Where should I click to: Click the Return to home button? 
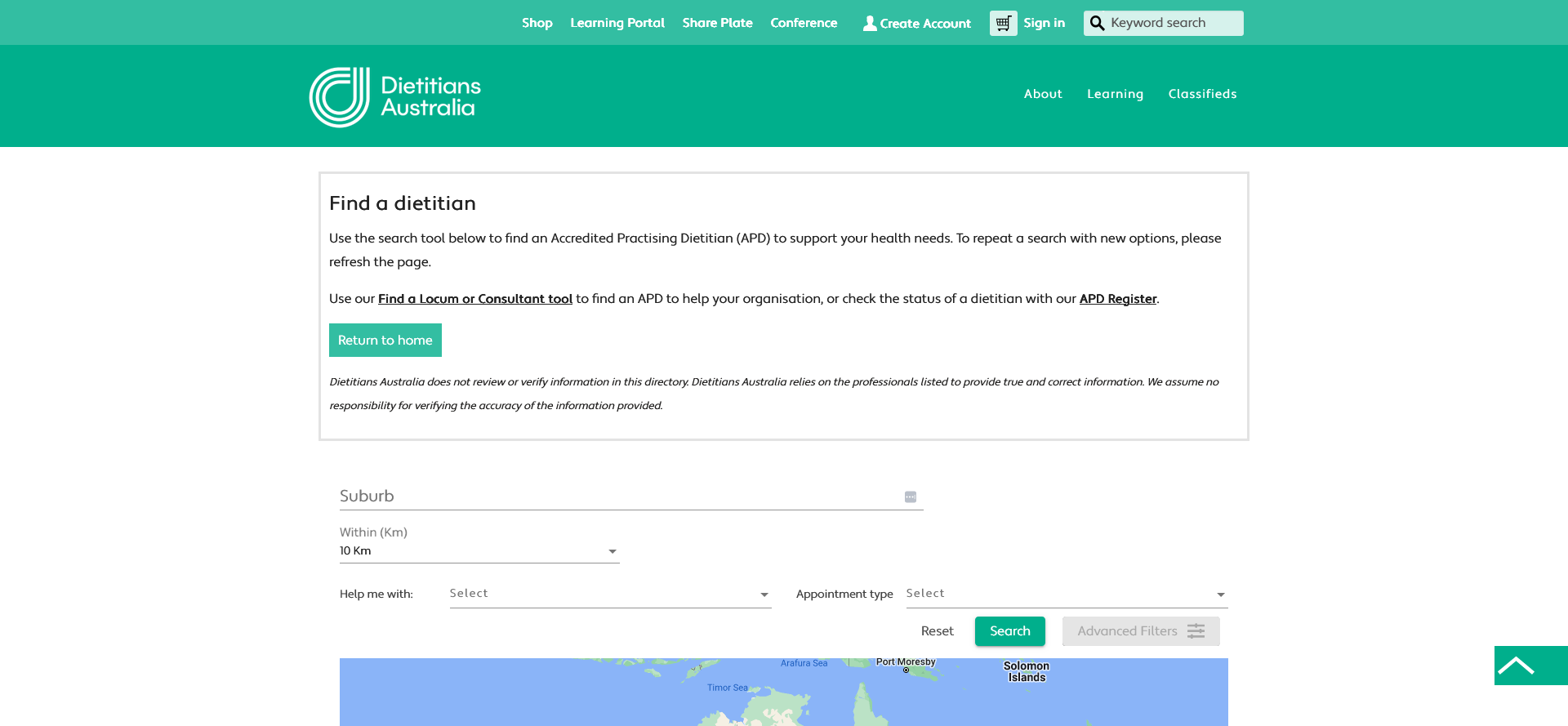point(385,341)
